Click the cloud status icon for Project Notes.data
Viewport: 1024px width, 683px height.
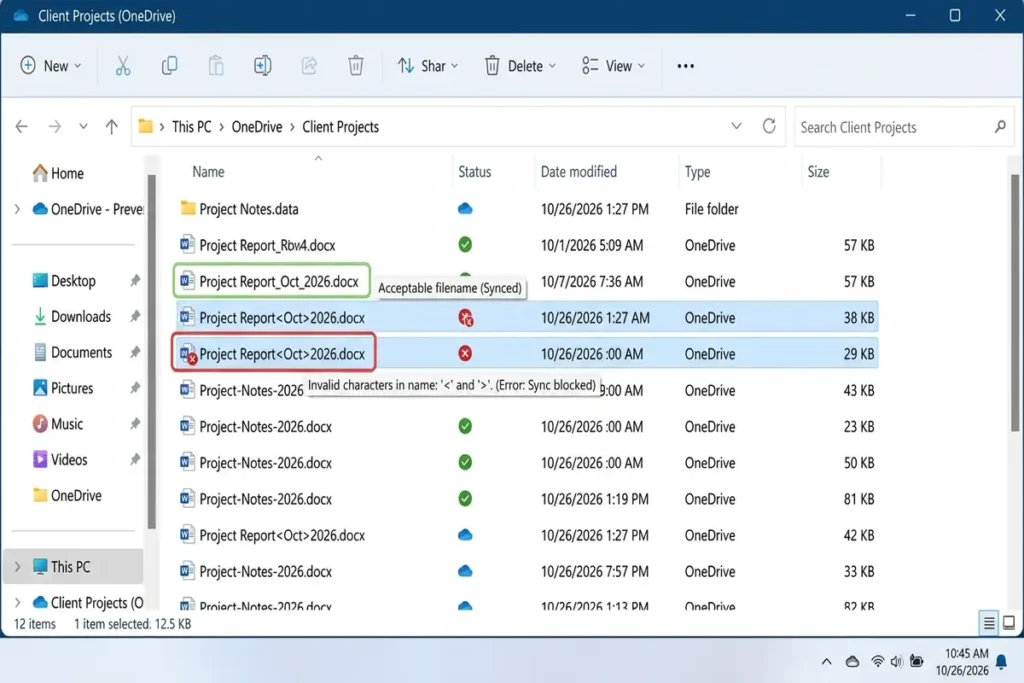coord(465,209)
